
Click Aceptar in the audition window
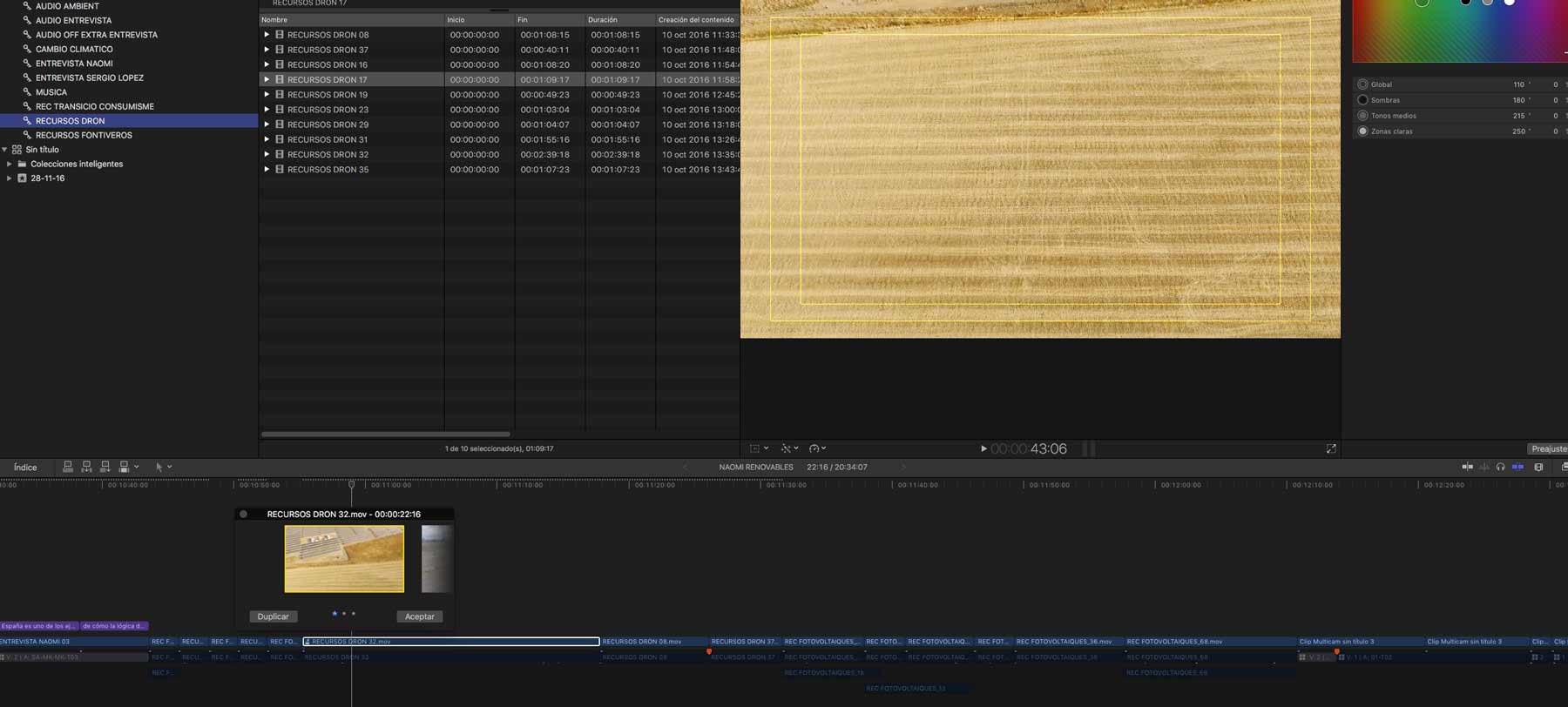coord(419,616)
